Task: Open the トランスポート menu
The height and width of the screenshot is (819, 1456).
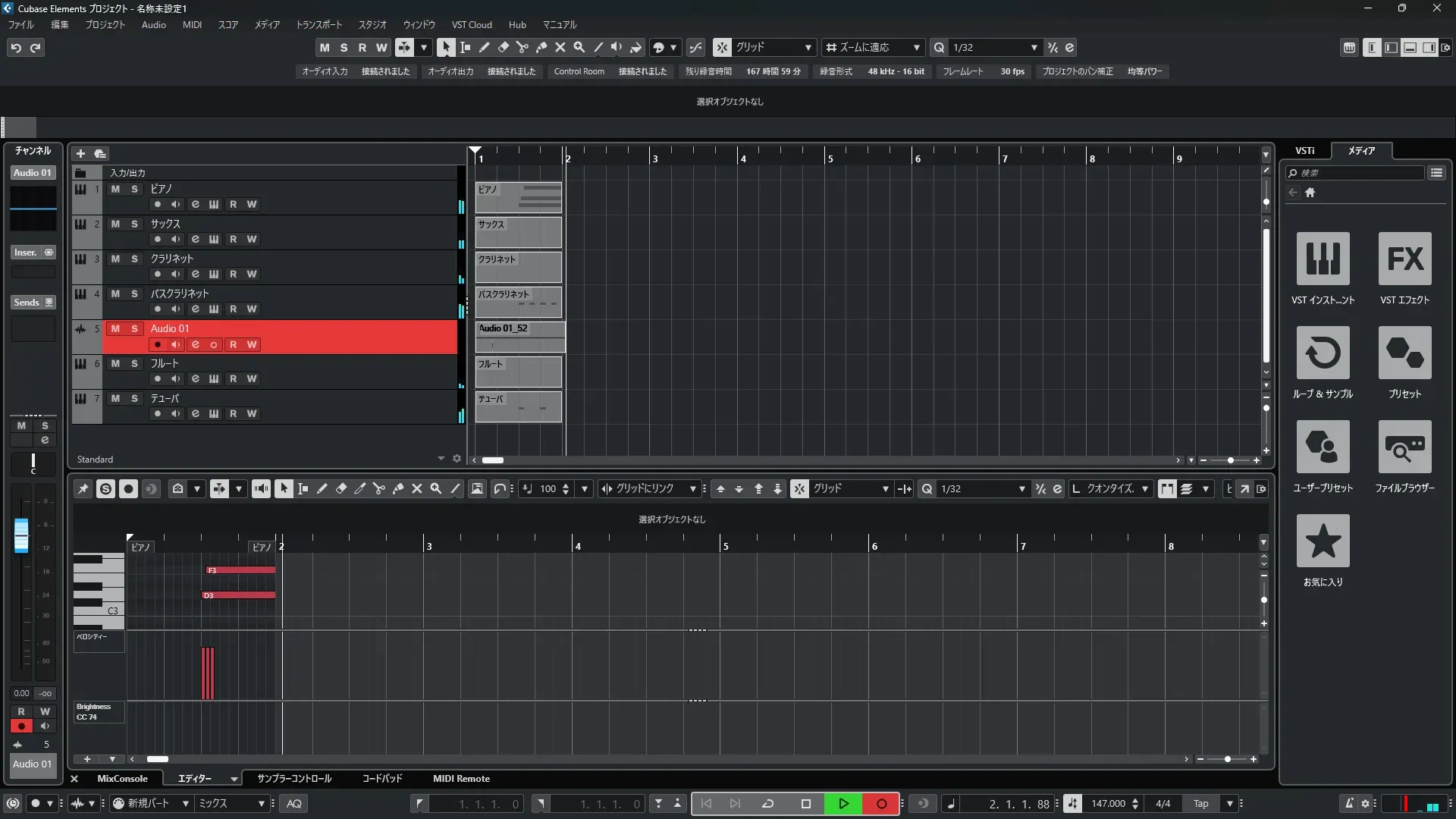Action: (318, 24)
